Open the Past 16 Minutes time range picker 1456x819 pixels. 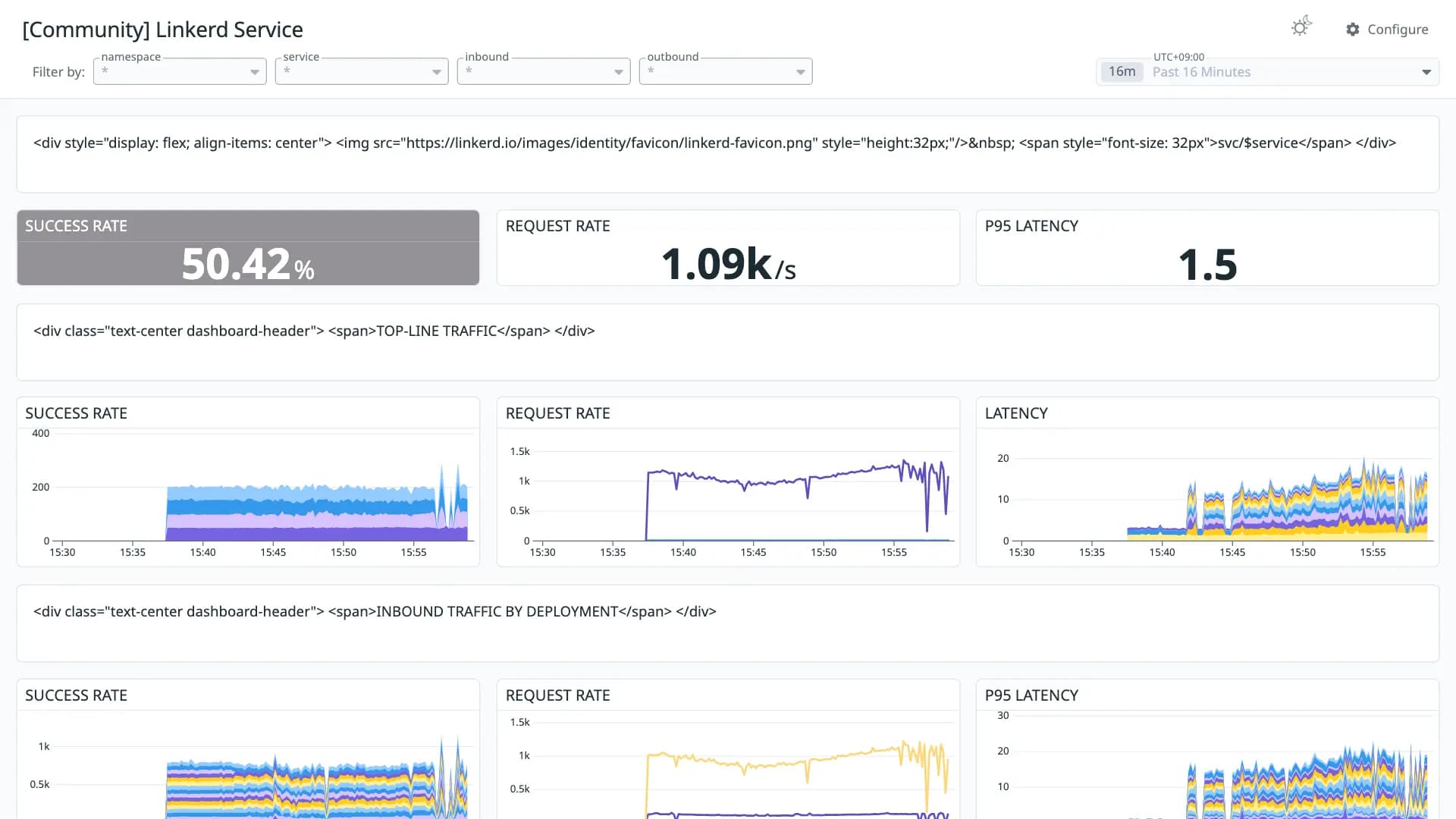[1267, 72]
